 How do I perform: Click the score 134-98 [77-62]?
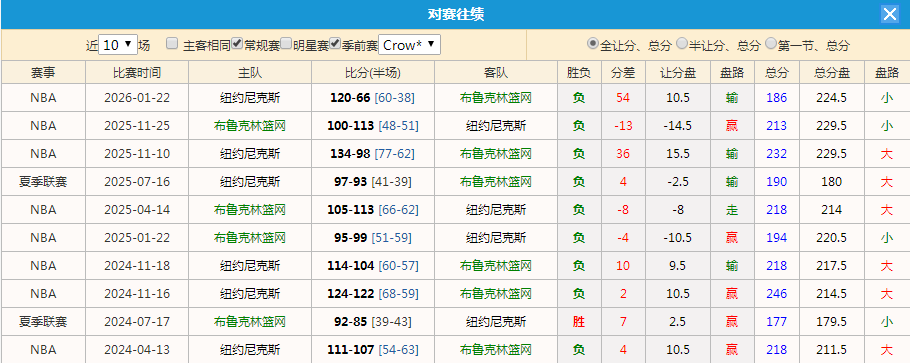click(373, 153)
